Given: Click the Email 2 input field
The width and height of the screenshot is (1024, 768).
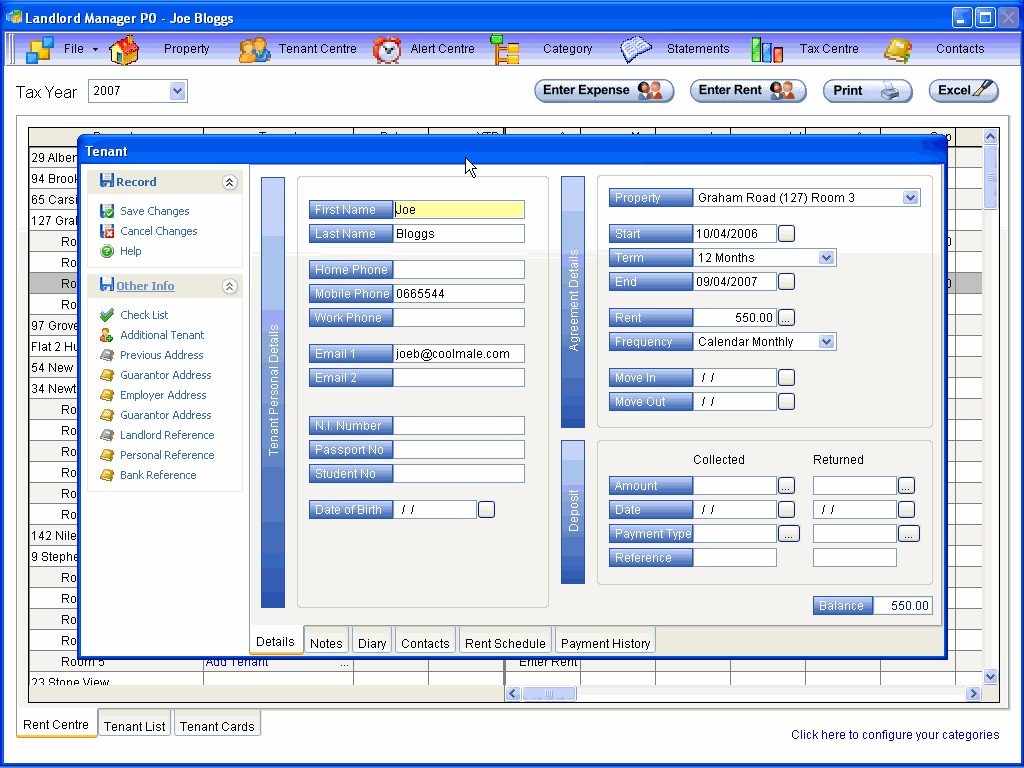Looking at the screenshot, I should [458, 378].
